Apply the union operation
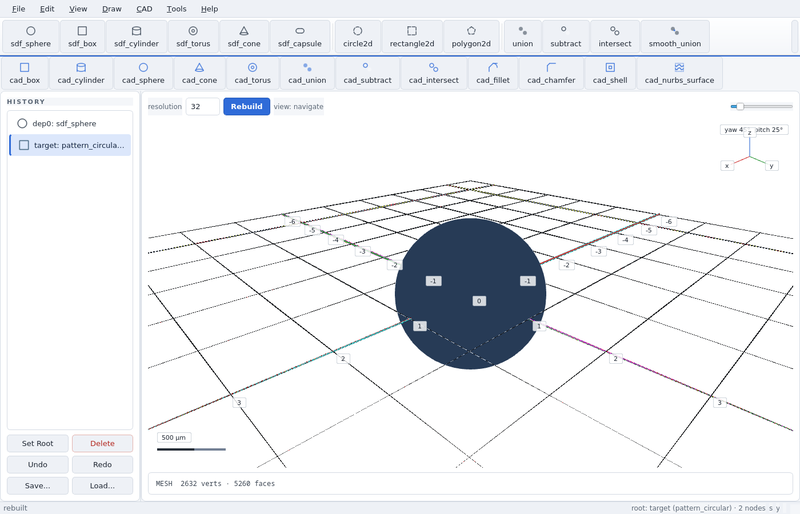The height and width of the screenshot is (514, 800). tap(522, 37)
